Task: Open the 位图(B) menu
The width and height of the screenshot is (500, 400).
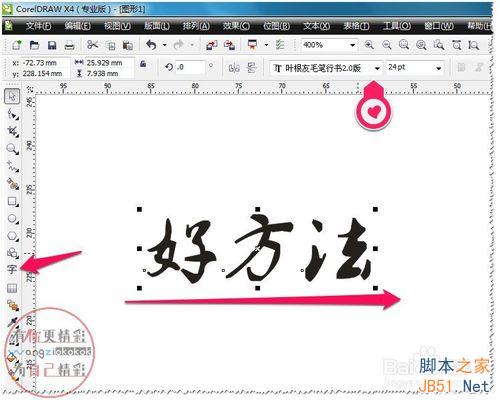Action: (x=276, y=26)
